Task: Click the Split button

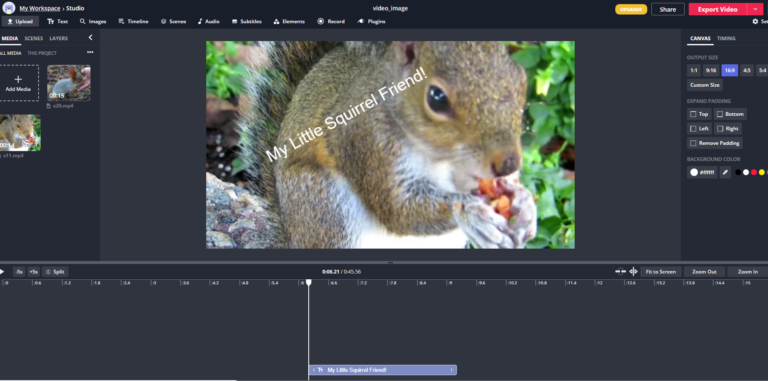Action: pos(55,272)
